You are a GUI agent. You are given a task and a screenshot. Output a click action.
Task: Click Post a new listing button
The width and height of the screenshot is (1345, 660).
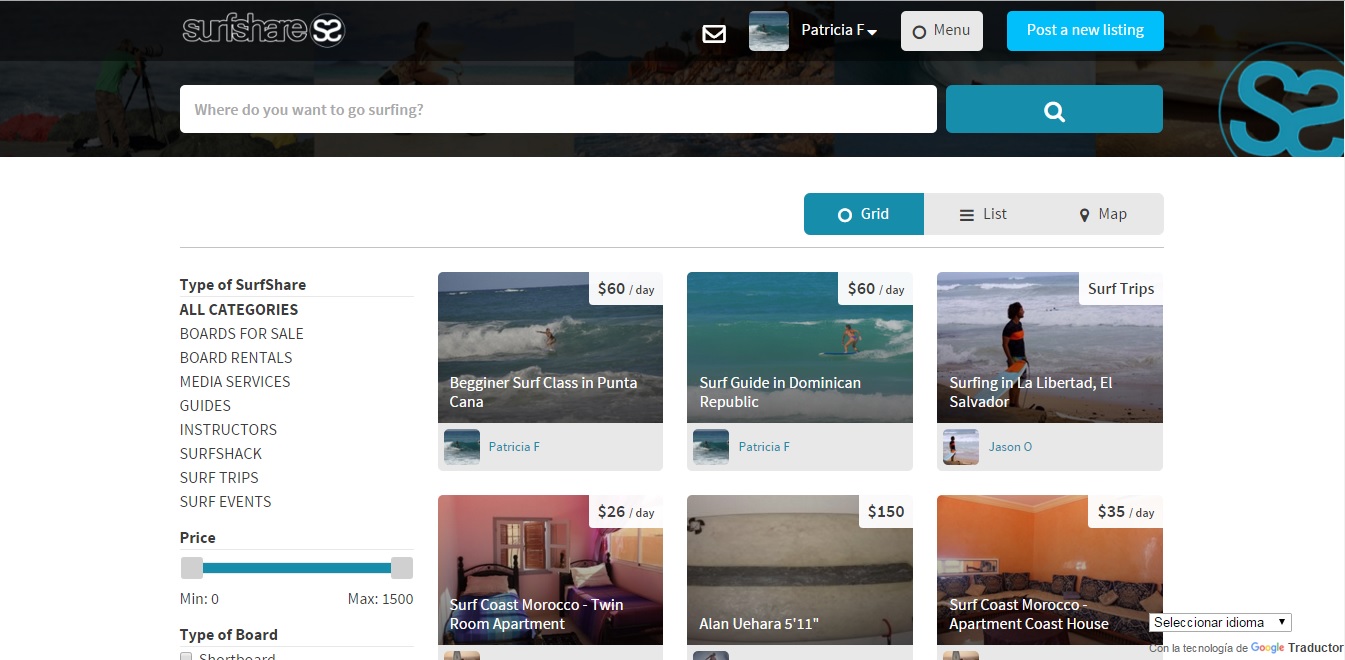[1085, 31]
